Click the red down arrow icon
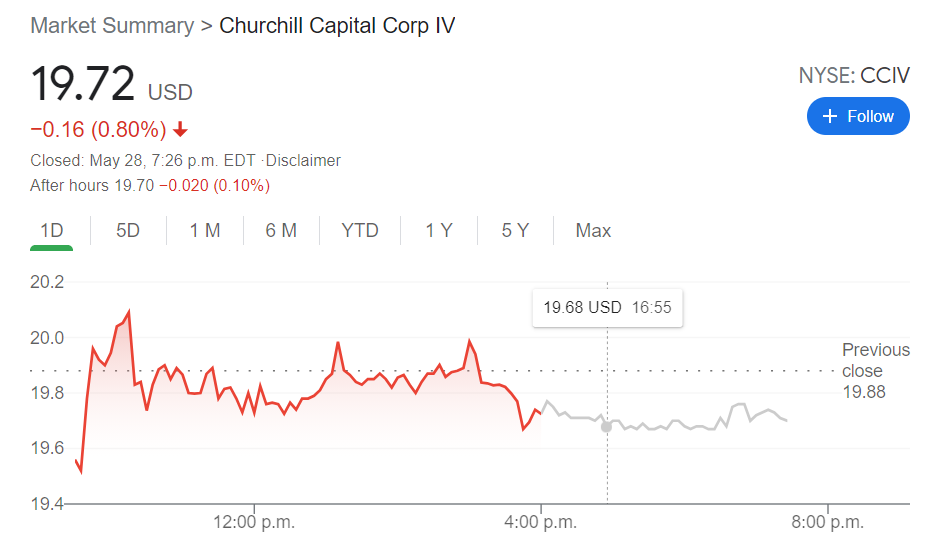This screenshot has height=553, width=939. (x=180, y=129)
